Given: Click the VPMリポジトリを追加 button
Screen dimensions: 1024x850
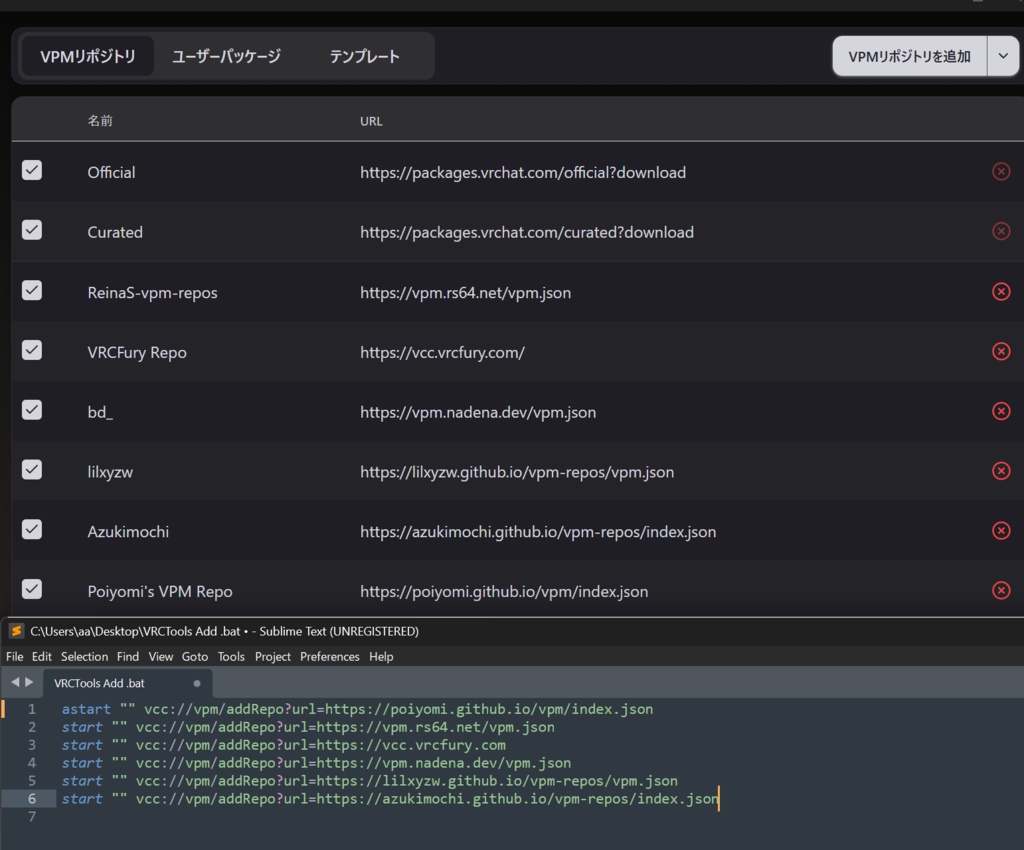Looking at the screenshot, I should point(909,57).
